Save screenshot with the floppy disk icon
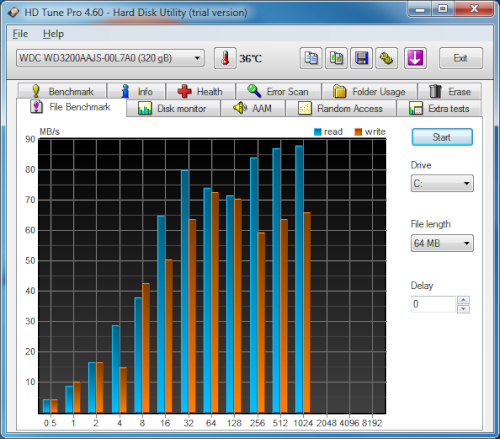Viewport: 500px width, 439px height. [361, 58]
